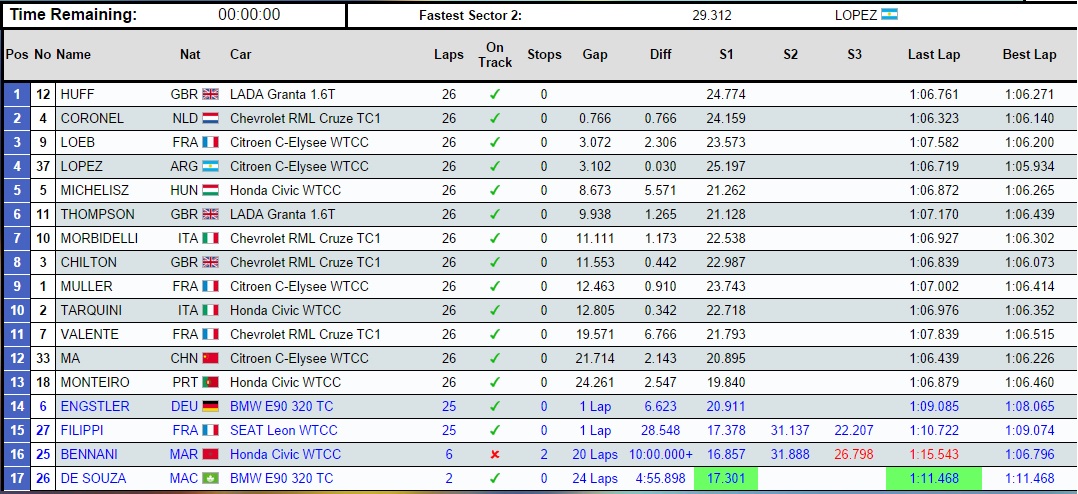Viewport: 1078px width, 494px height.
Task: Click the Portuguese flag next to MONTEIRO
Action: 210,383
